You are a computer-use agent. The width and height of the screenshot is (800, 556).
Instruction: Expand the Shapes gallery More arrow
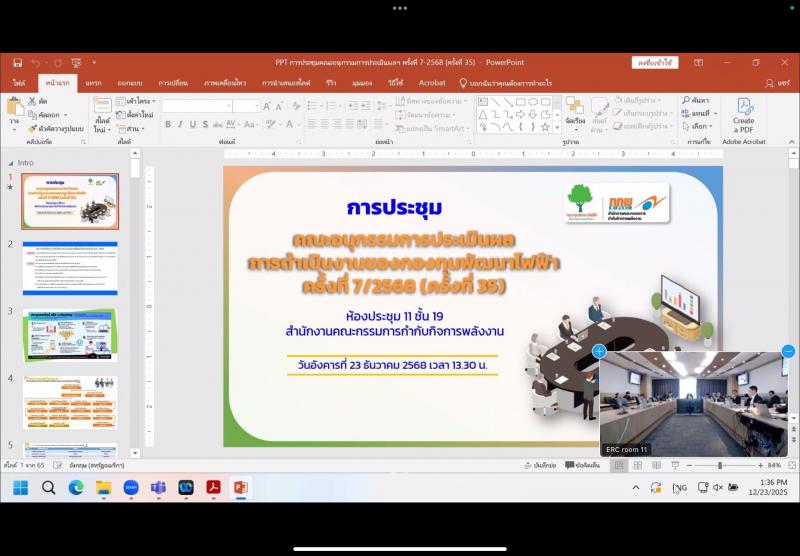coord(557,127)
